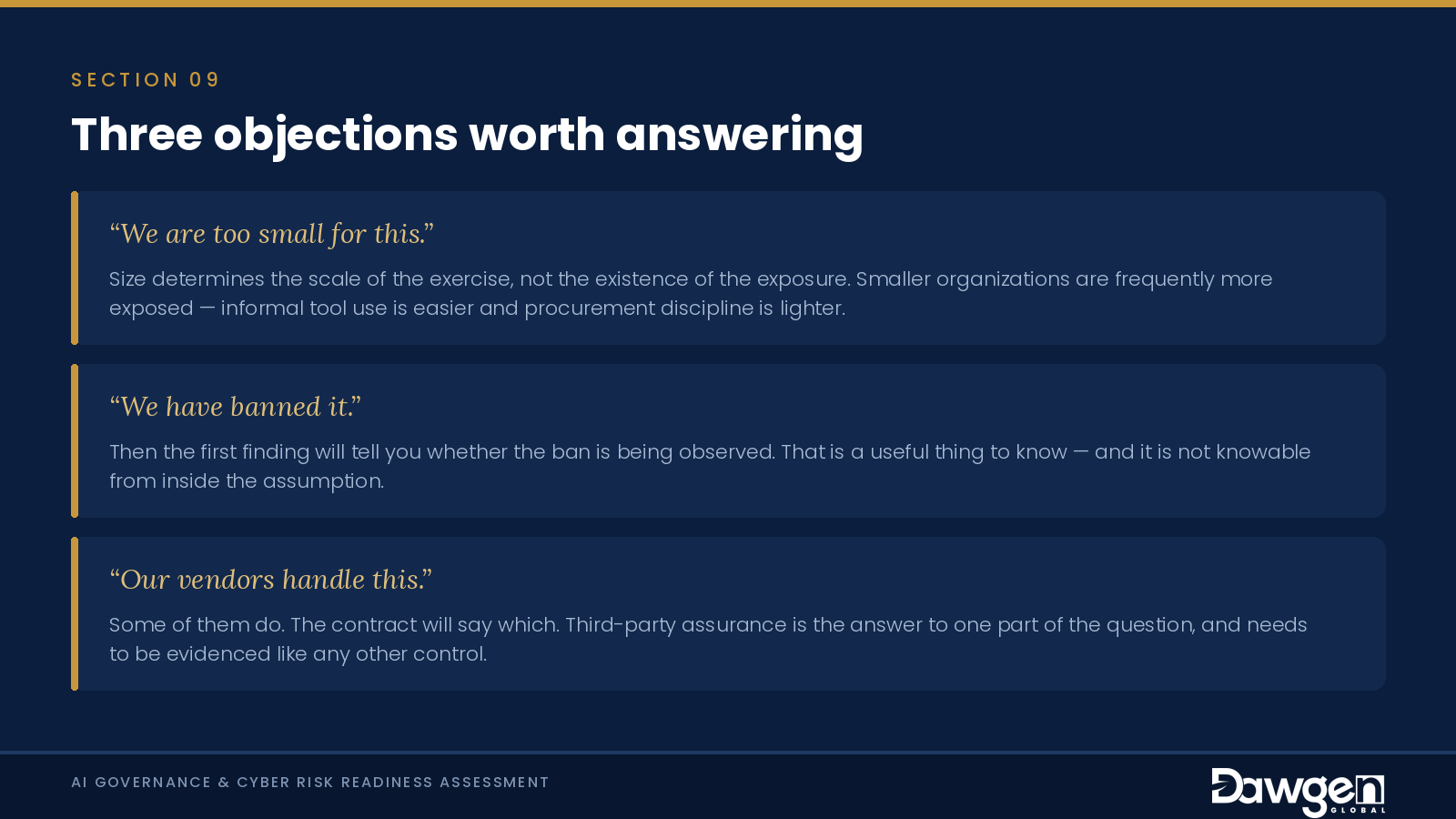Click the title Three objections worth answering
The width and height of the screenshot is (1456, 819).
467,135
